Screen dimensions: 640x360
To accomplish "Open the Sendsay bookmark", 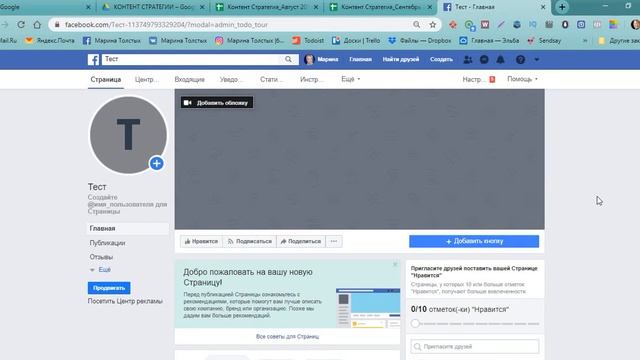I will coord(544,41).
